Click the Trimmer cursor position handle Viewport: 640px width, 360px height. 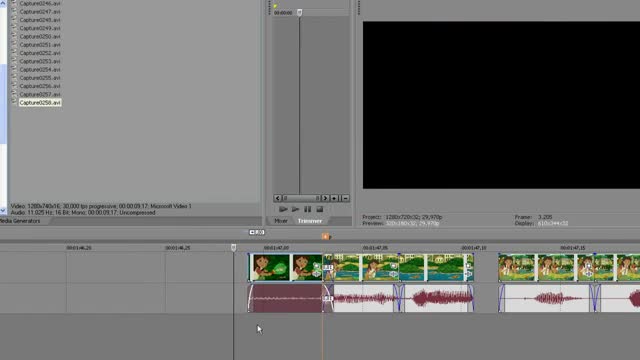pos(300,13)
